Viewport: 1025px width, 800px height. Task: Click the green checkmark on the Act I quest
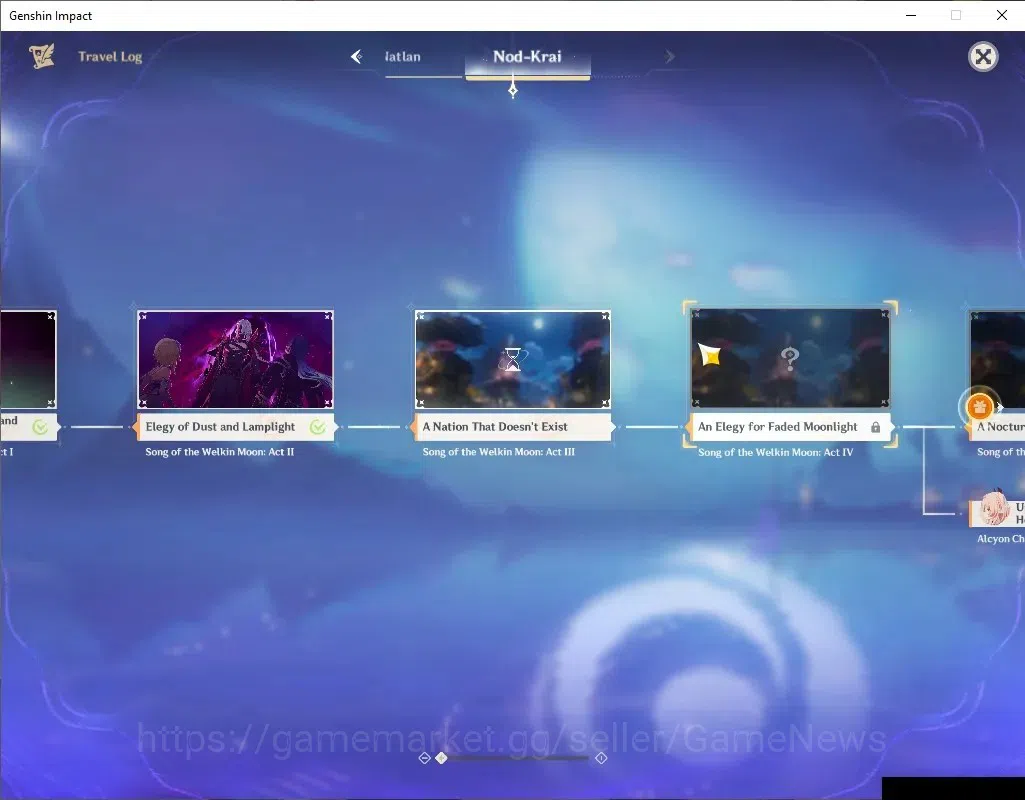(x=41, y=427)
